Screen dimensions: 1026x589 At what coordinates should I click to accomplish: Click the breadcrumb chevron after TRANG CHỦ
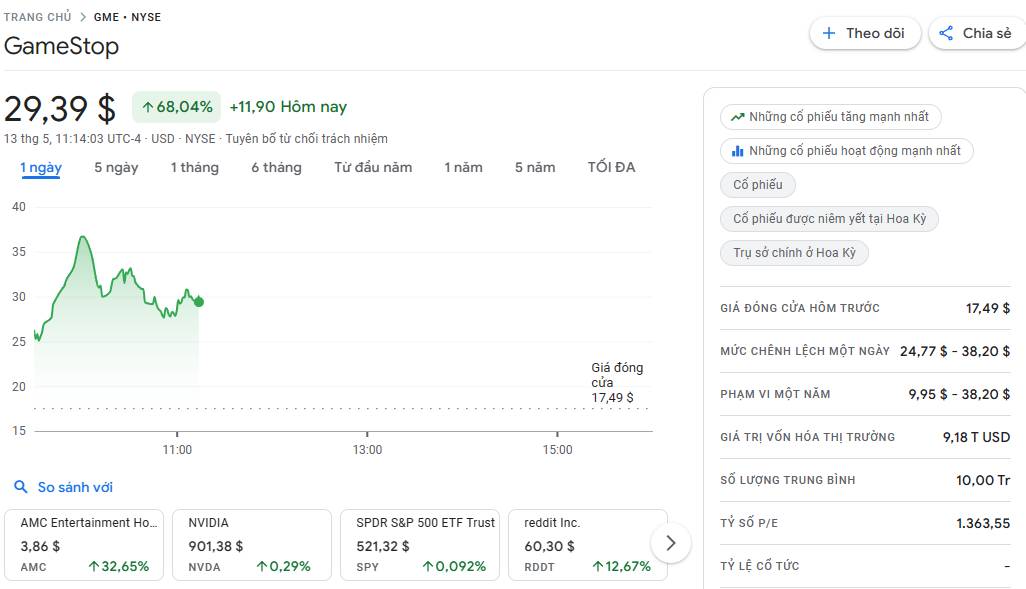(83, 17)
